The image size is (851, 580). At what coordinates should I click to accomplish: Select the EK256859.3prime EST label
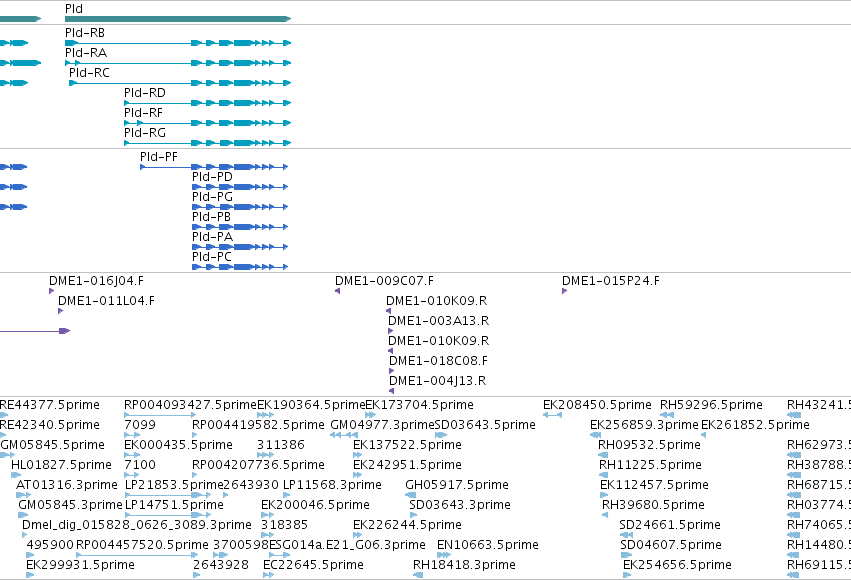pyautogui.click(x=644, y=425)
